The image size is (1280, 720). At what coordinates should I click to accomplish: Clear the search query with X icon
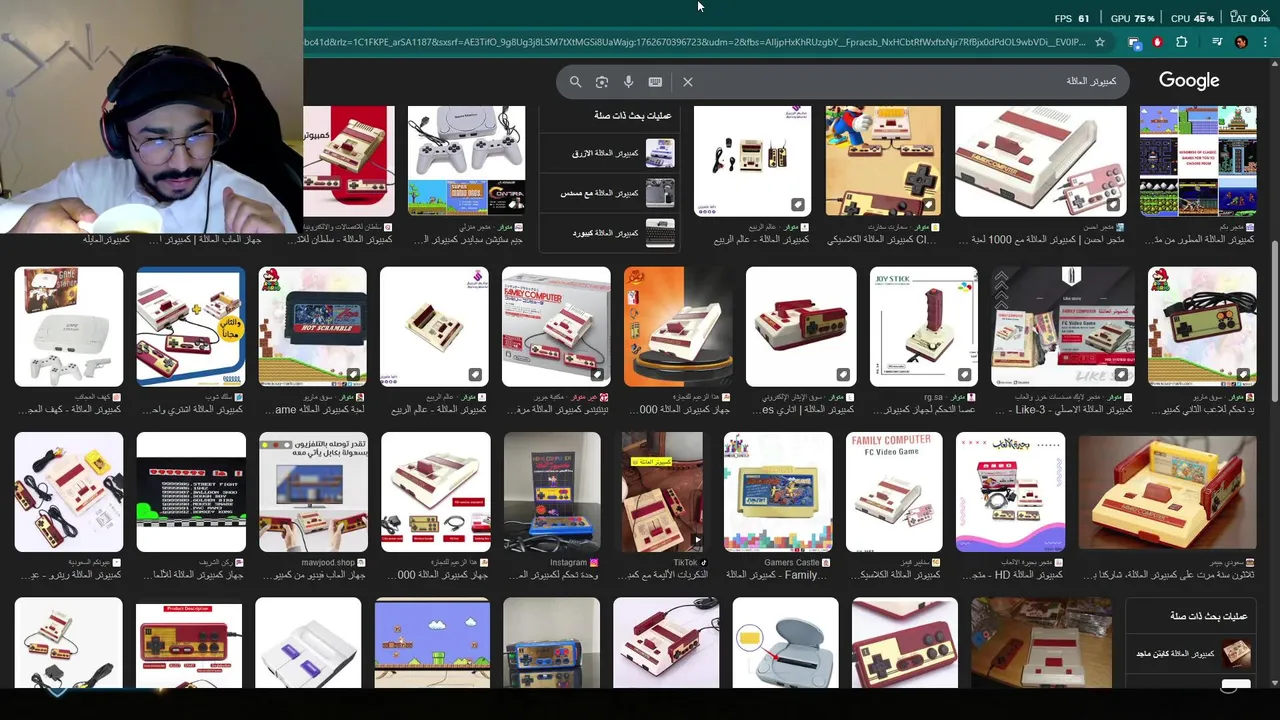[688, 82]
